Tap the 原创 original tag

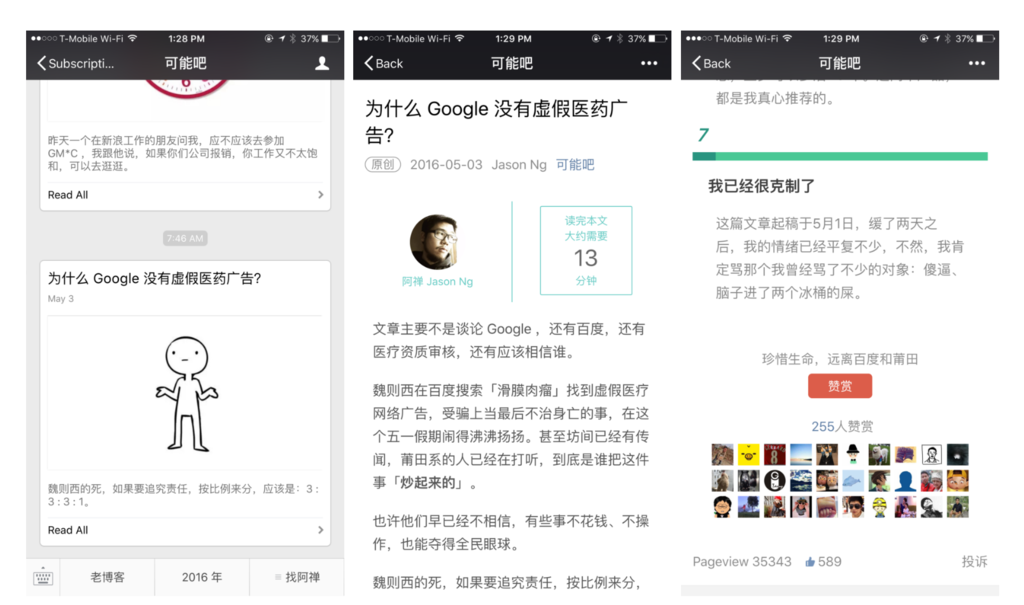[x=383, y=165]
